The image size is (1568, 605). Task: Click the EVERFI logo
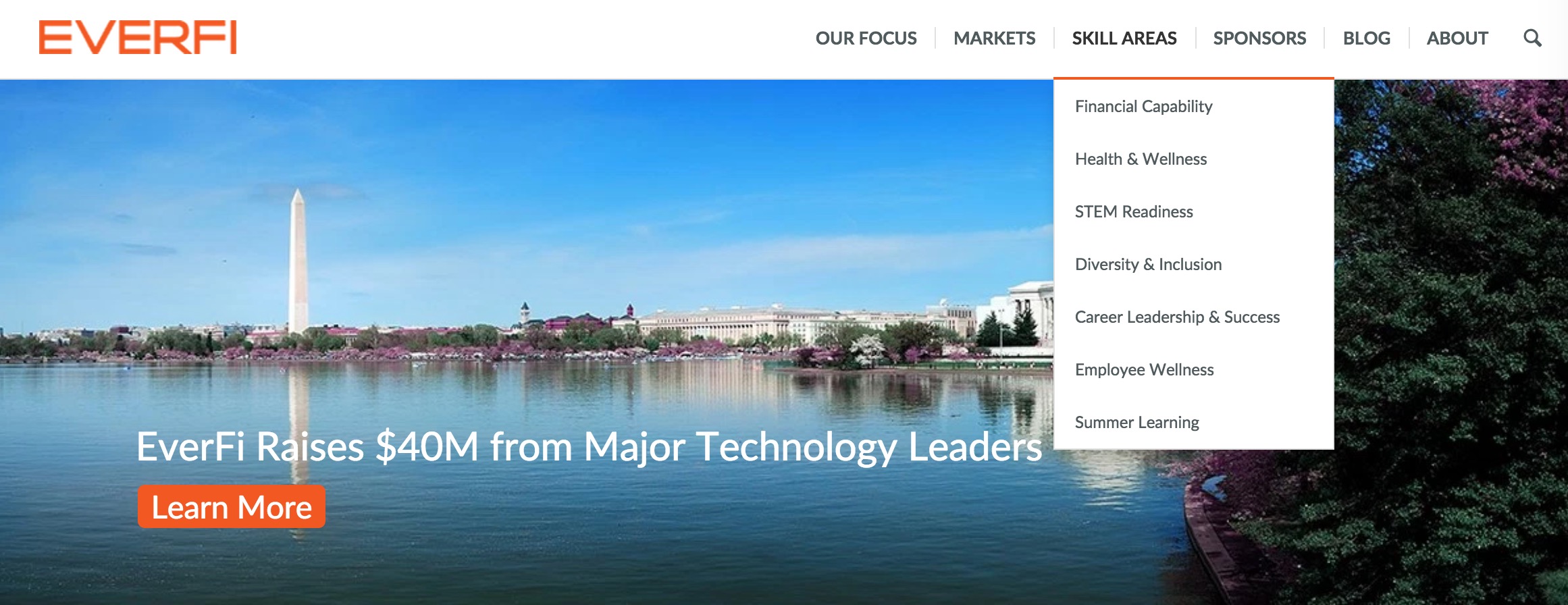pyautogui.click(x=138, y=37)
